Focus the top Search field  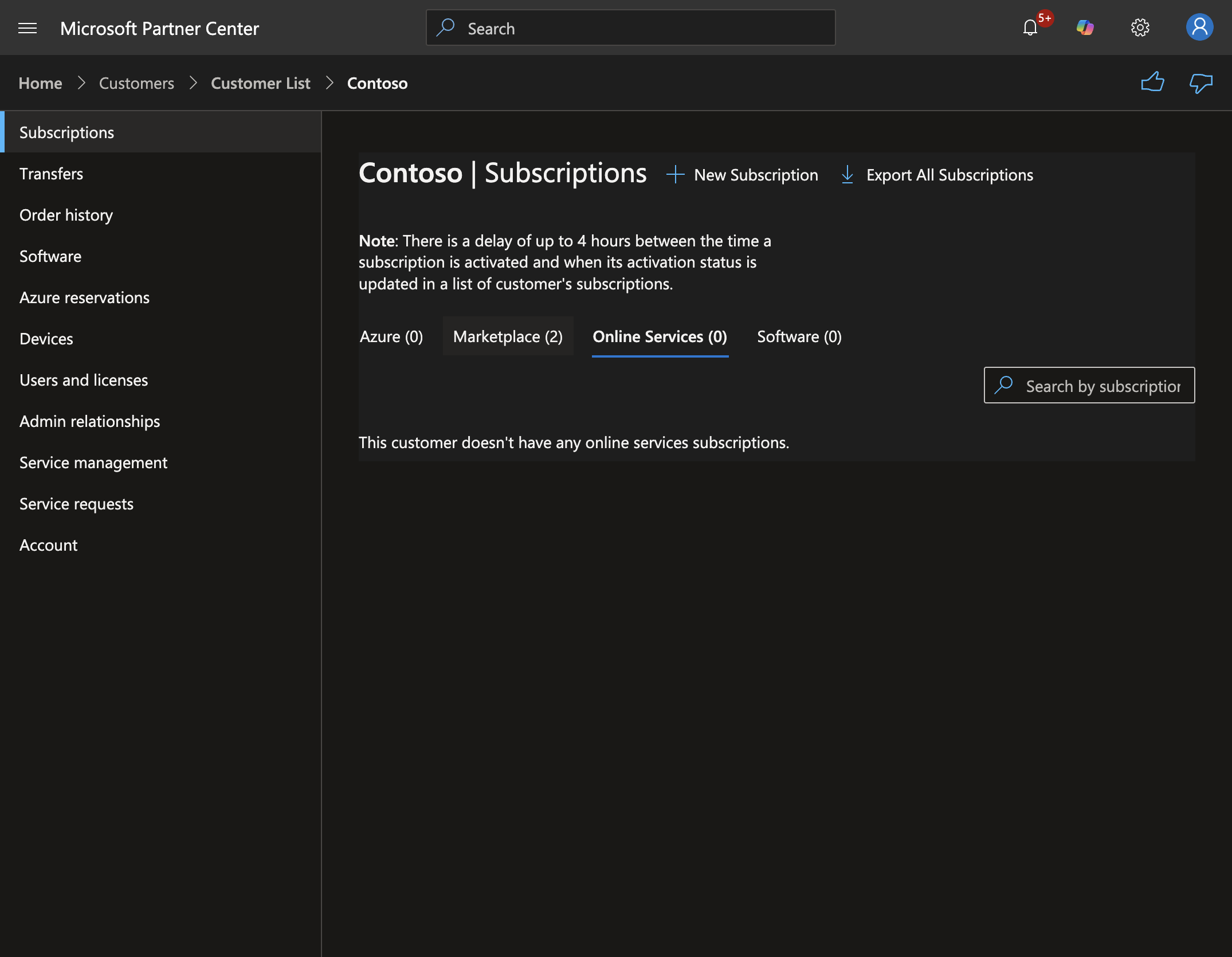click(x=630, y=28)
